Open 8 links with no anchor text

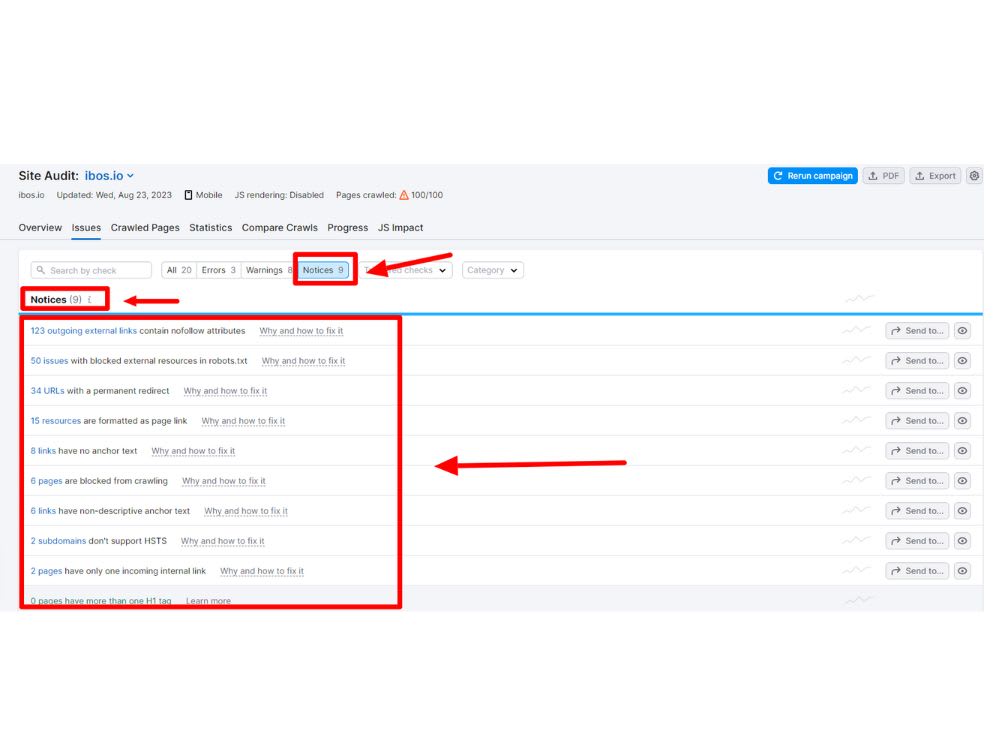43,450
